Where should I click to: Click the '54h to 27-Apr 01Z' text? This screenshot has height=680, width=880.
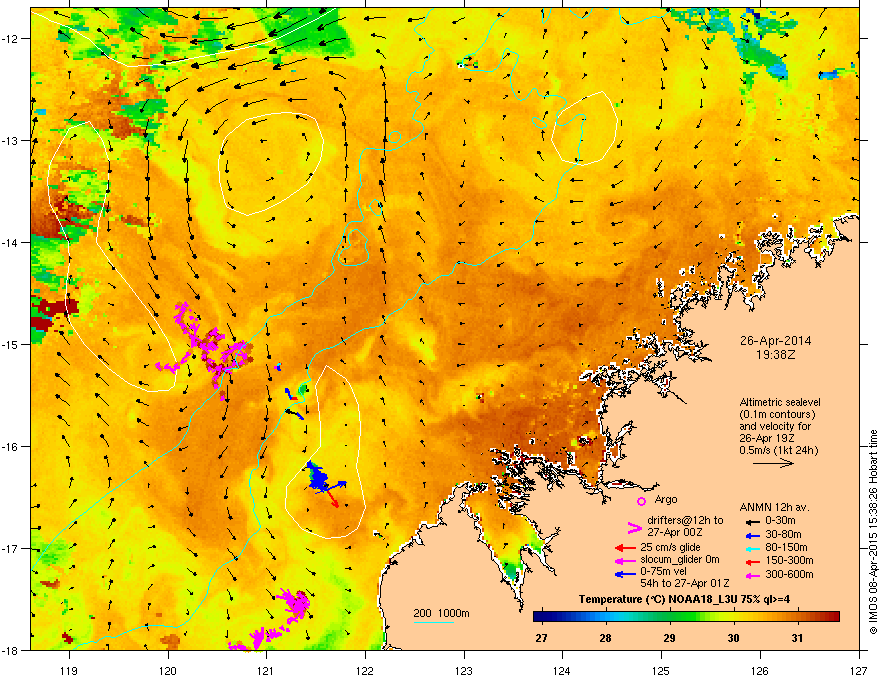(x=685, y=583)
